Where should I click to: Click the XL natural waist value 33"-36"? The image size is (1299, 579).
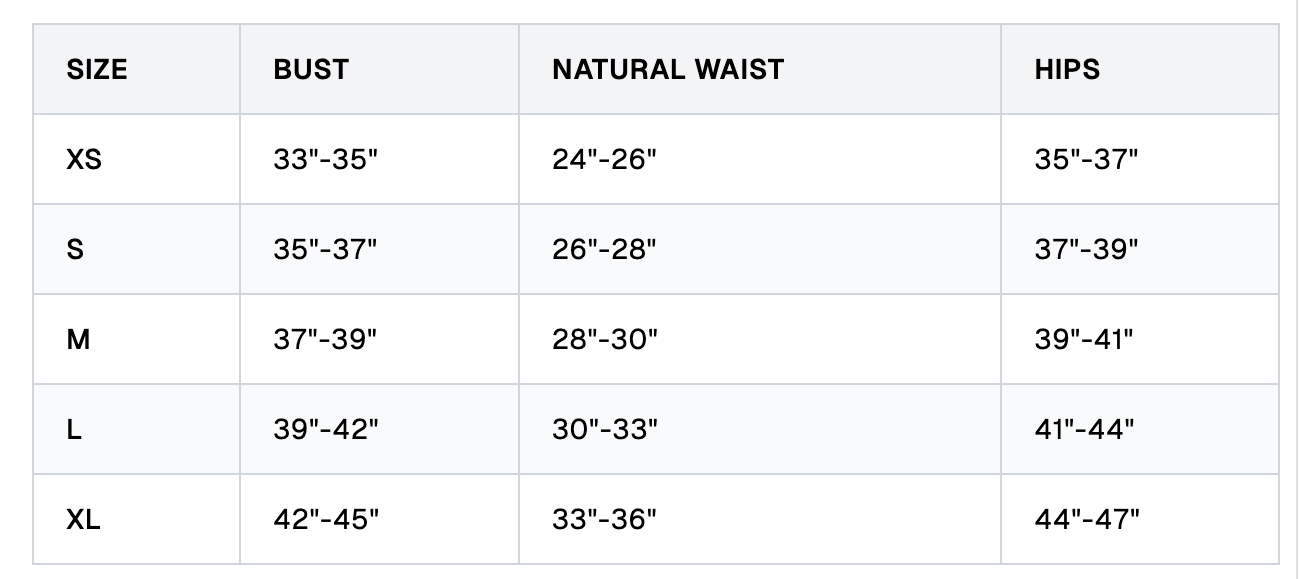tap(605, 520)
